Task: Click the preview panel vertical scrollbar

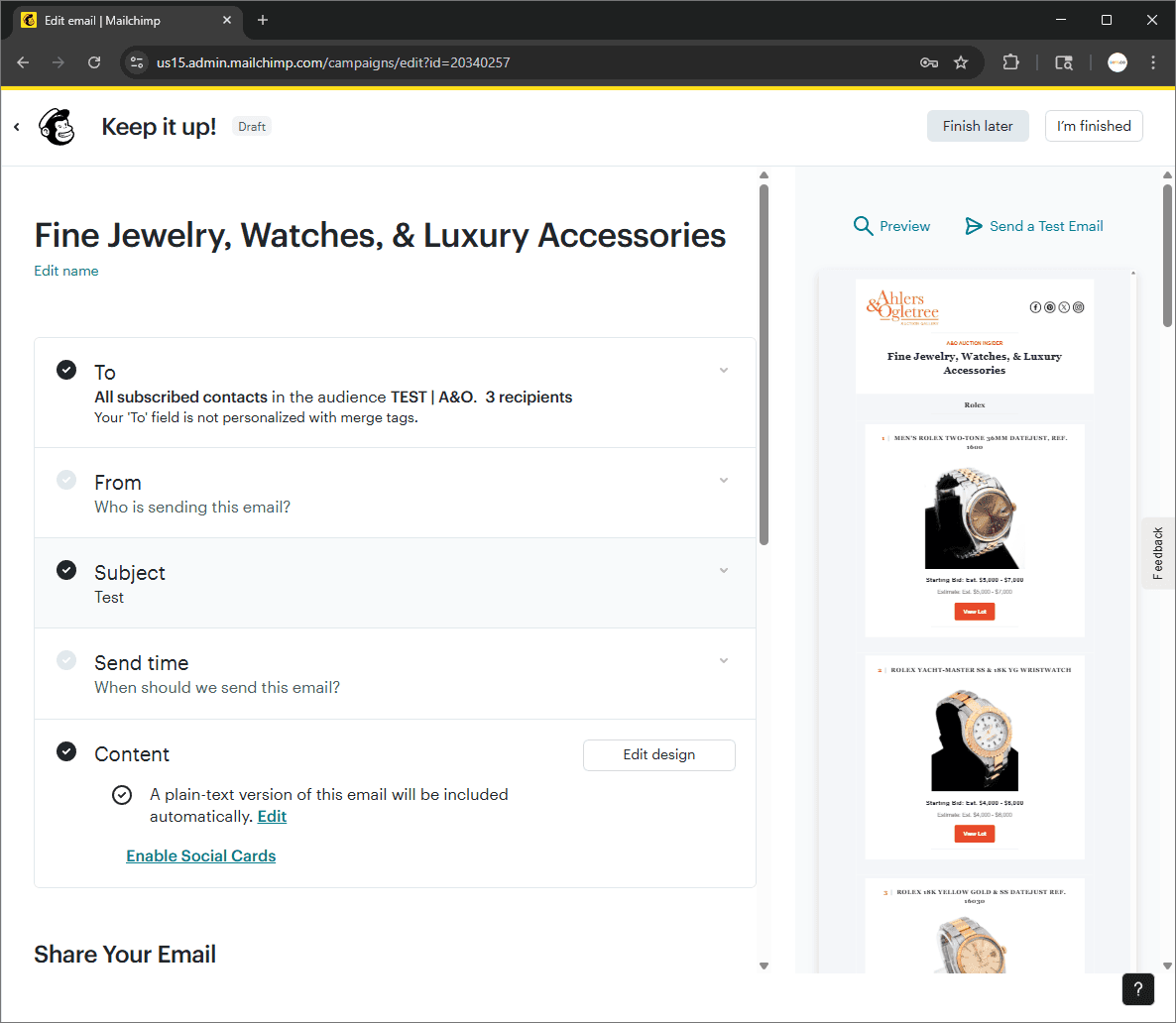Action: pyautogui.click(x=1167, y=255)
